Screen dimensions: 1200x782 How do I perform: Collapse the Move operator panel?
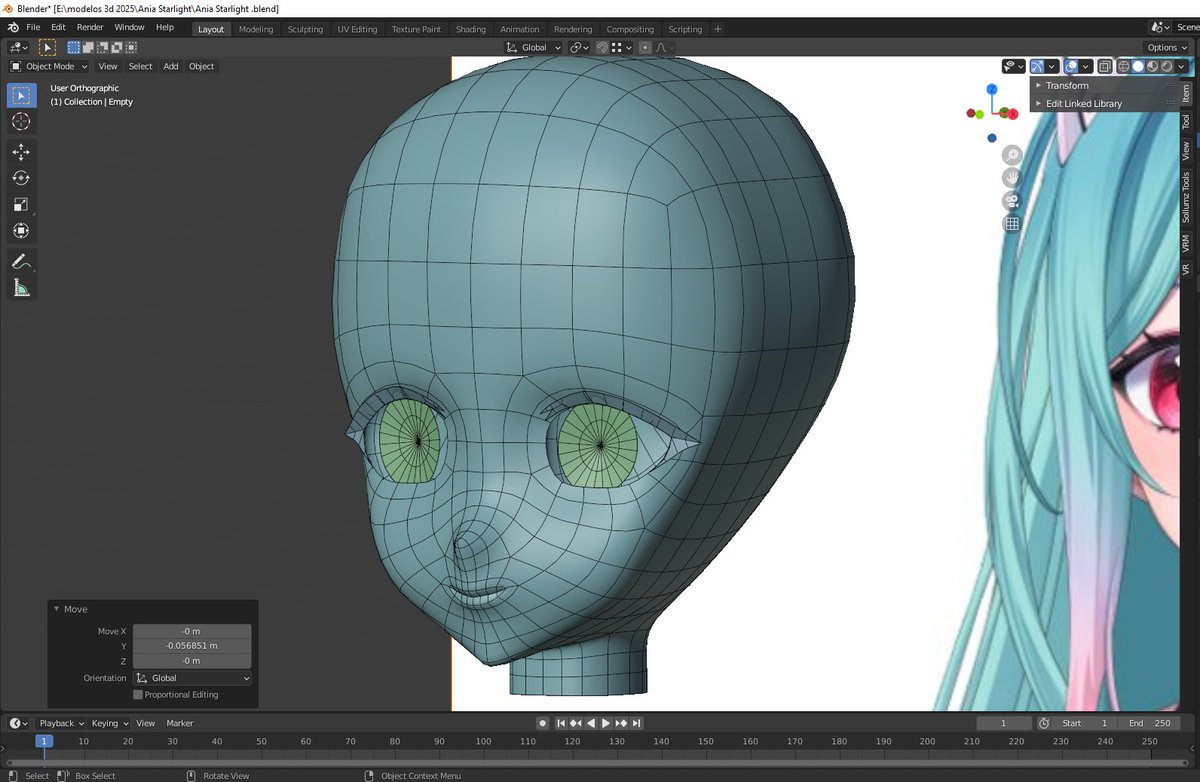point(57,609)
